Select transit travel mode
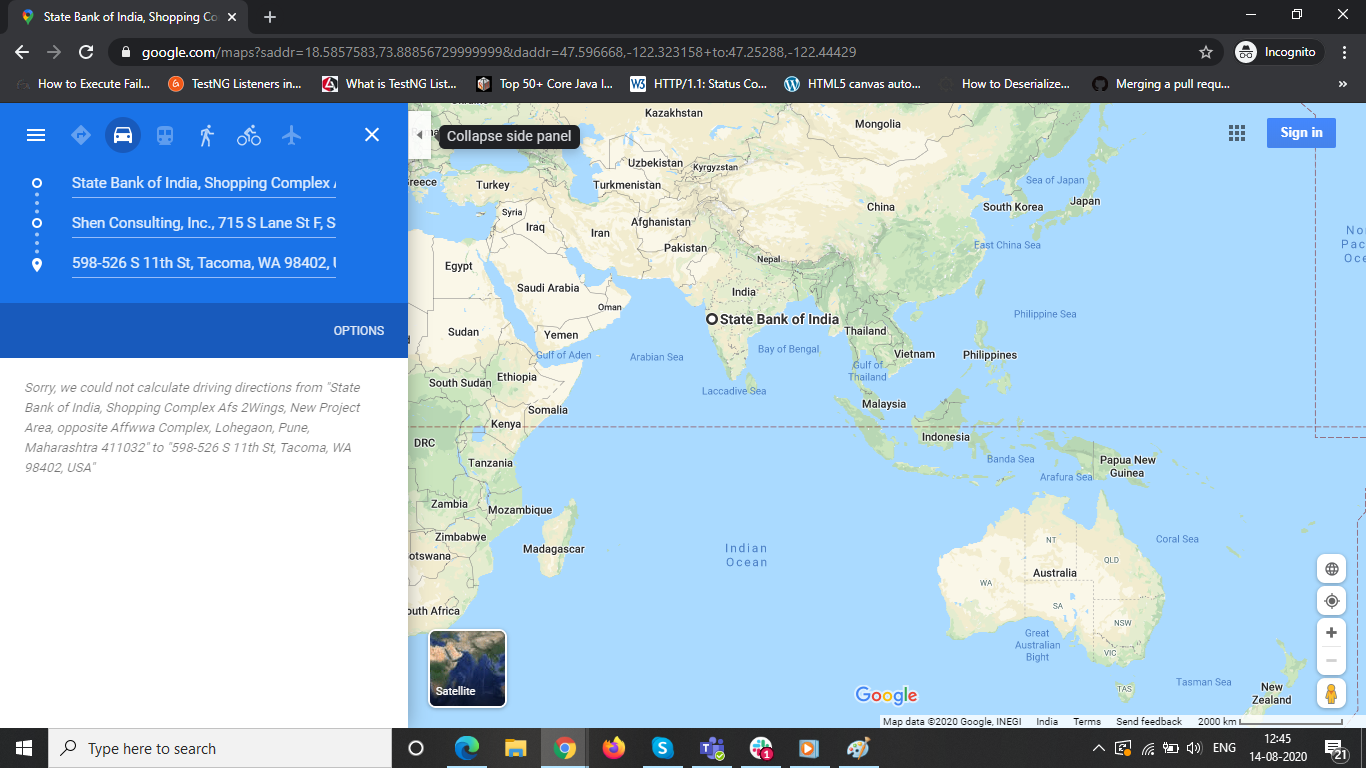The height and width of the screenshot is (768, 1366). [x=165, y=135]
